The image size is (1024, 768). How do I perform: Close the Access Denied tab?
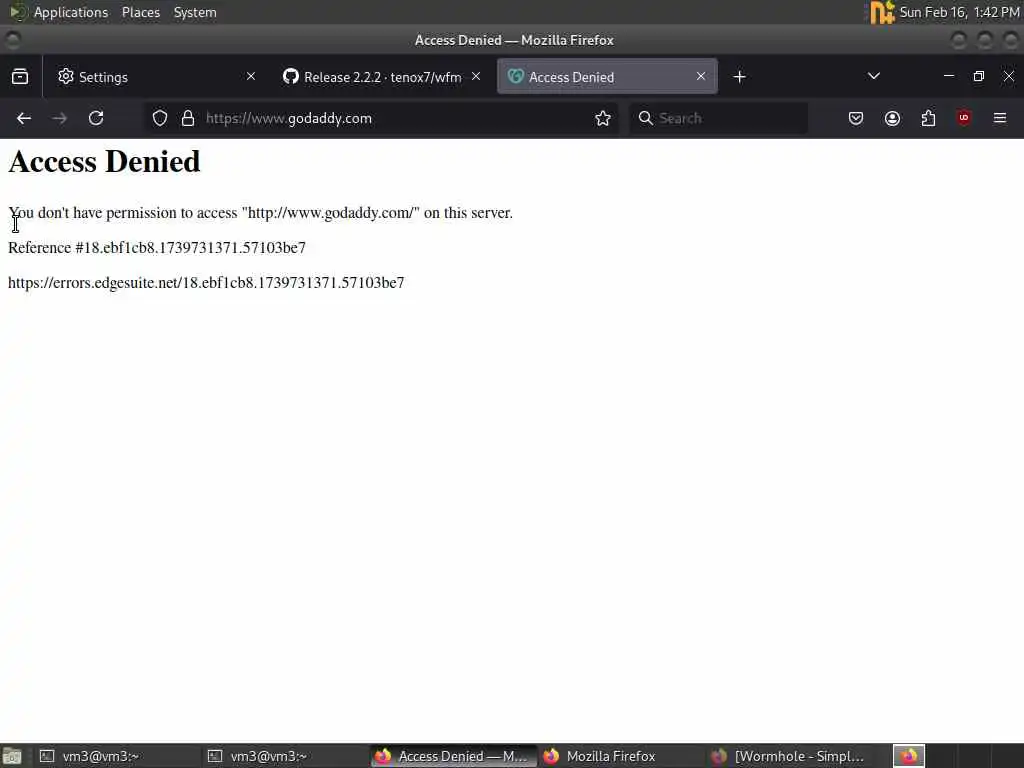[x=701, y=76]
